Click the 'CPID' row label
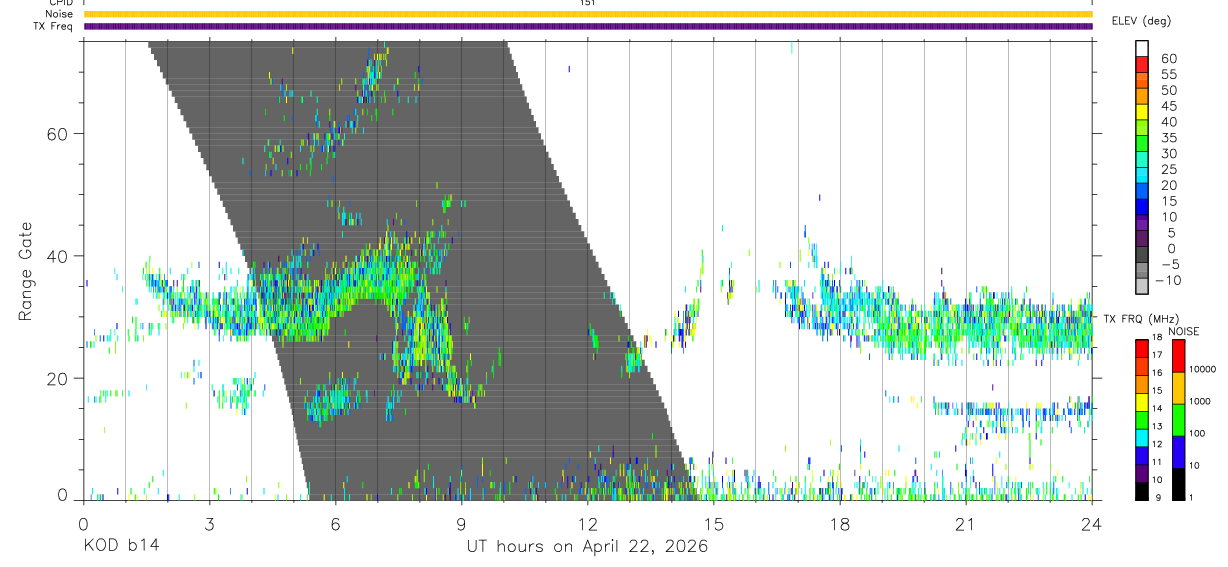Screen dimensions: 1228x567 (61, 3)
